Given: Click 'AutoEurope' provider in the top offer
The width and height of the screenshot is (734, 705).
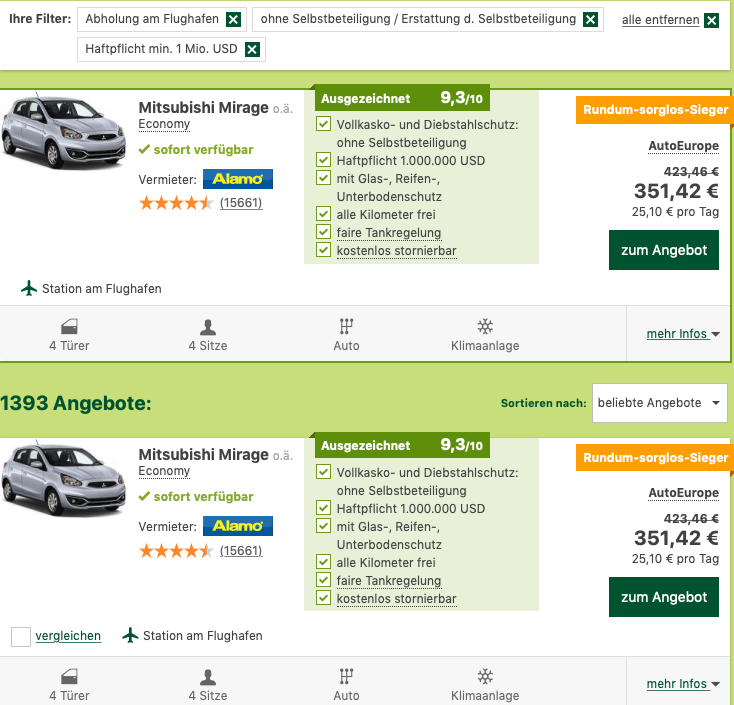Looking at the screenshot, I should click(x=683, y=146).
